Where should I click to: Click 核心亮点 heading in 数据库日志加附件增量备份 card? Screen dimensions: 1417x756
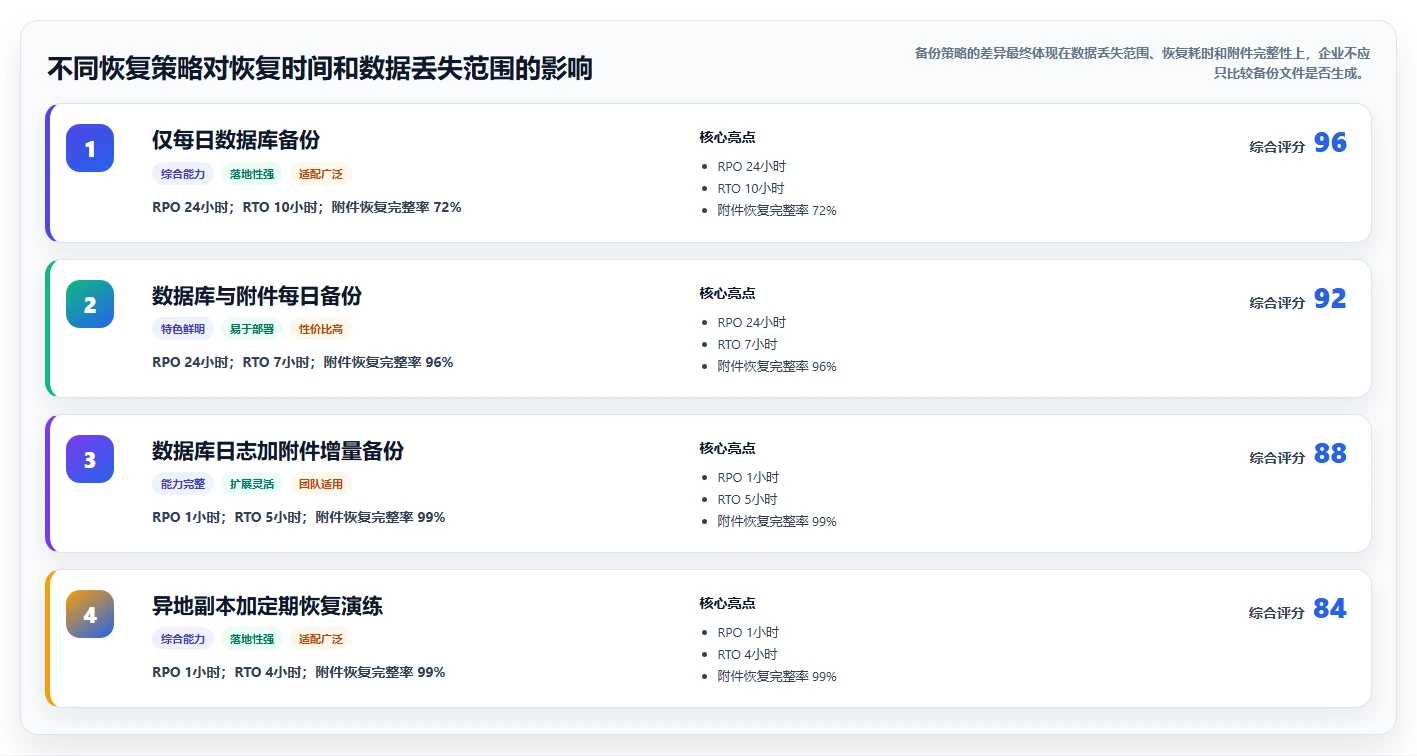(727, 449)
